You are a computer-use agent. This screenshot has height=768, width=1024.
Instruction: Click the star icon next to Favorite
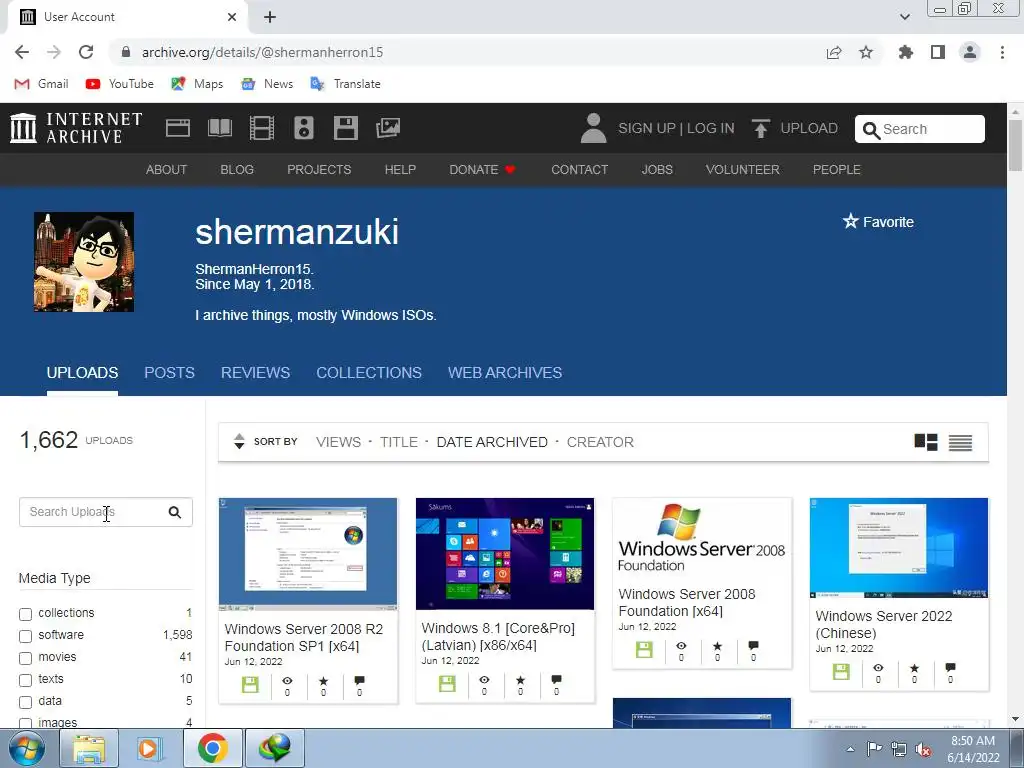coord(850,221)
